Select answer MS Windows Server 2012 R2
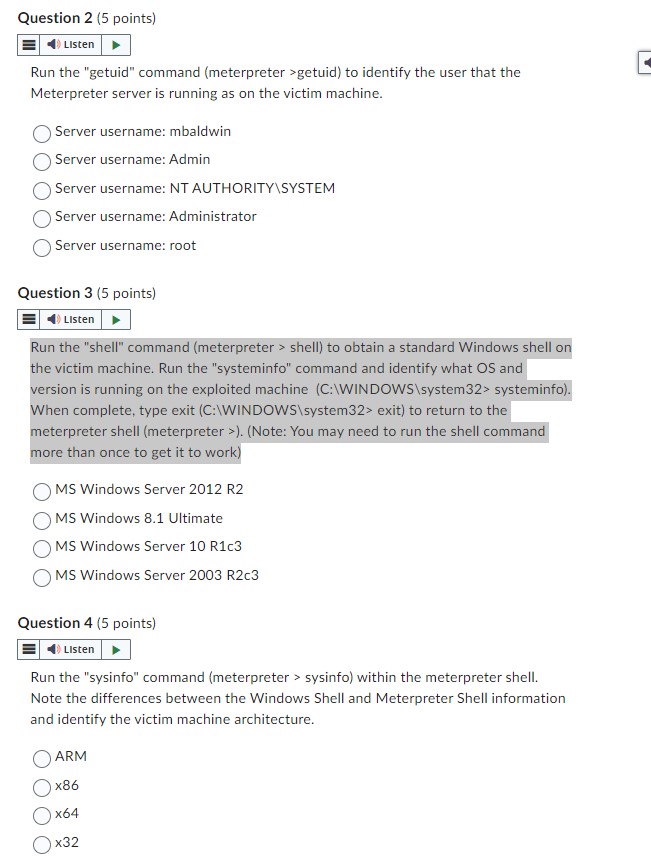Image resolution: width=651 pixels, height=862 pixels. (42, 491)
